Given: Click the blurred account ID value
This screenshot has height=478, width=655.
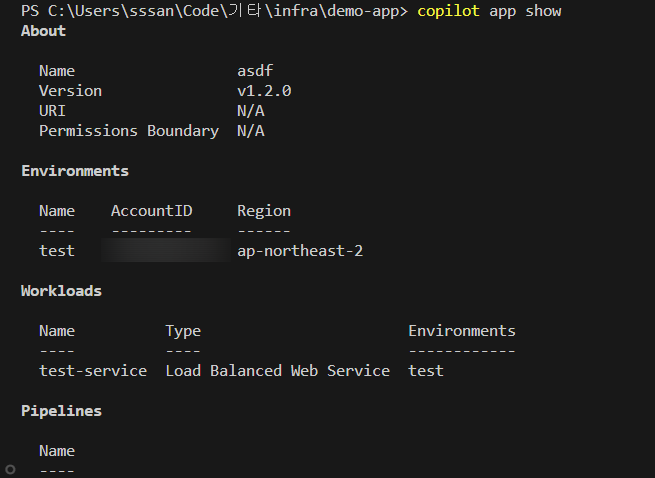Looking at the screenshot, I should click(x=166, y=251).
